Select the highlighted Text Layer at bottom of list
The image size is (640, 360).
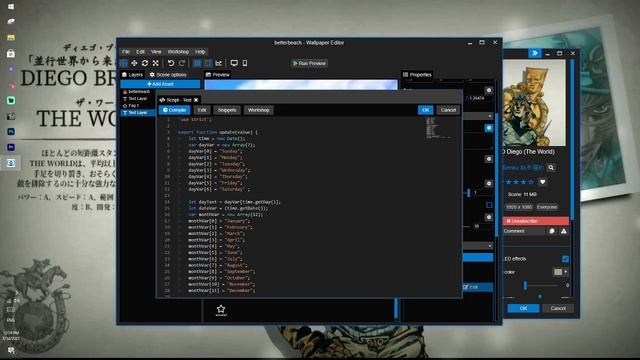tap(138, 113)
